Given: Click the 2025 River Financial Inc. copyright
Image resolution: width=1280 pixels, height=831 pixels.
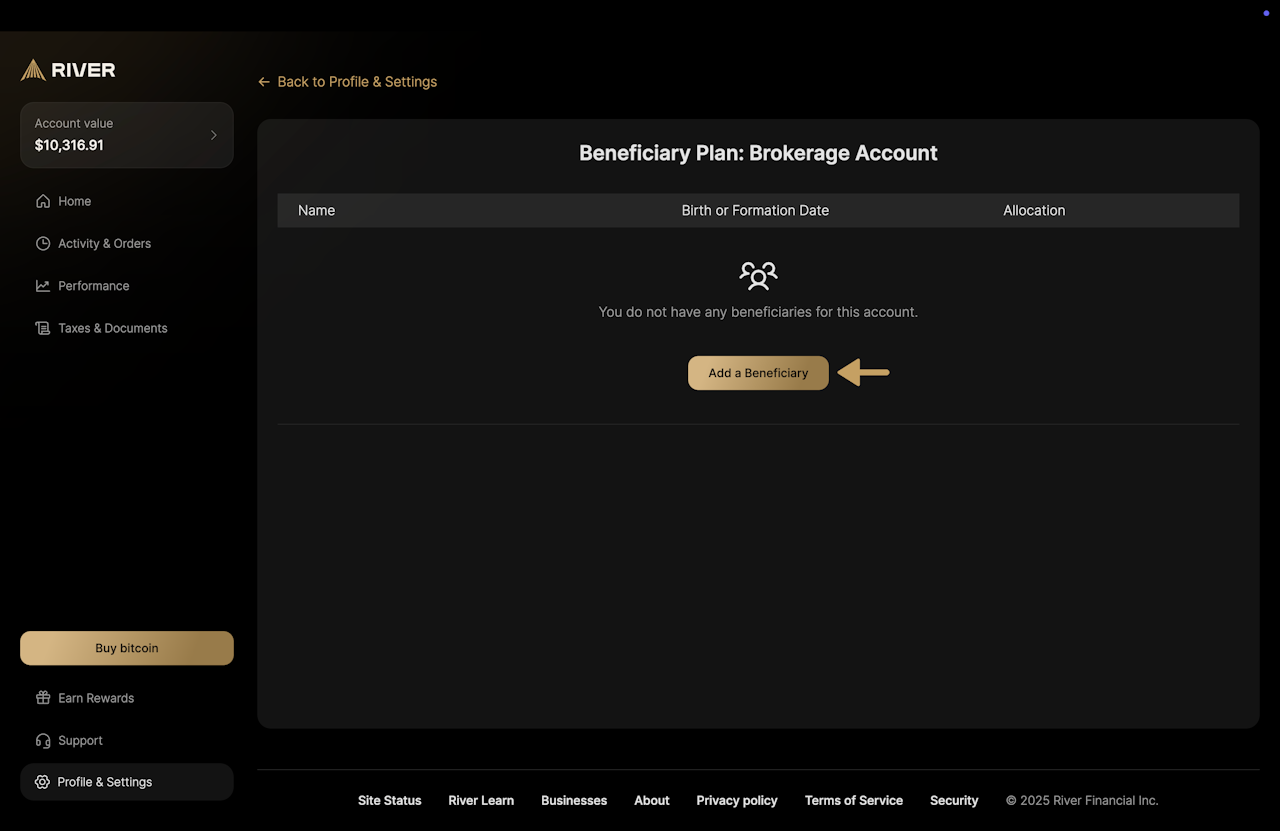Looking at the screenshot, I should [1082, 800].
